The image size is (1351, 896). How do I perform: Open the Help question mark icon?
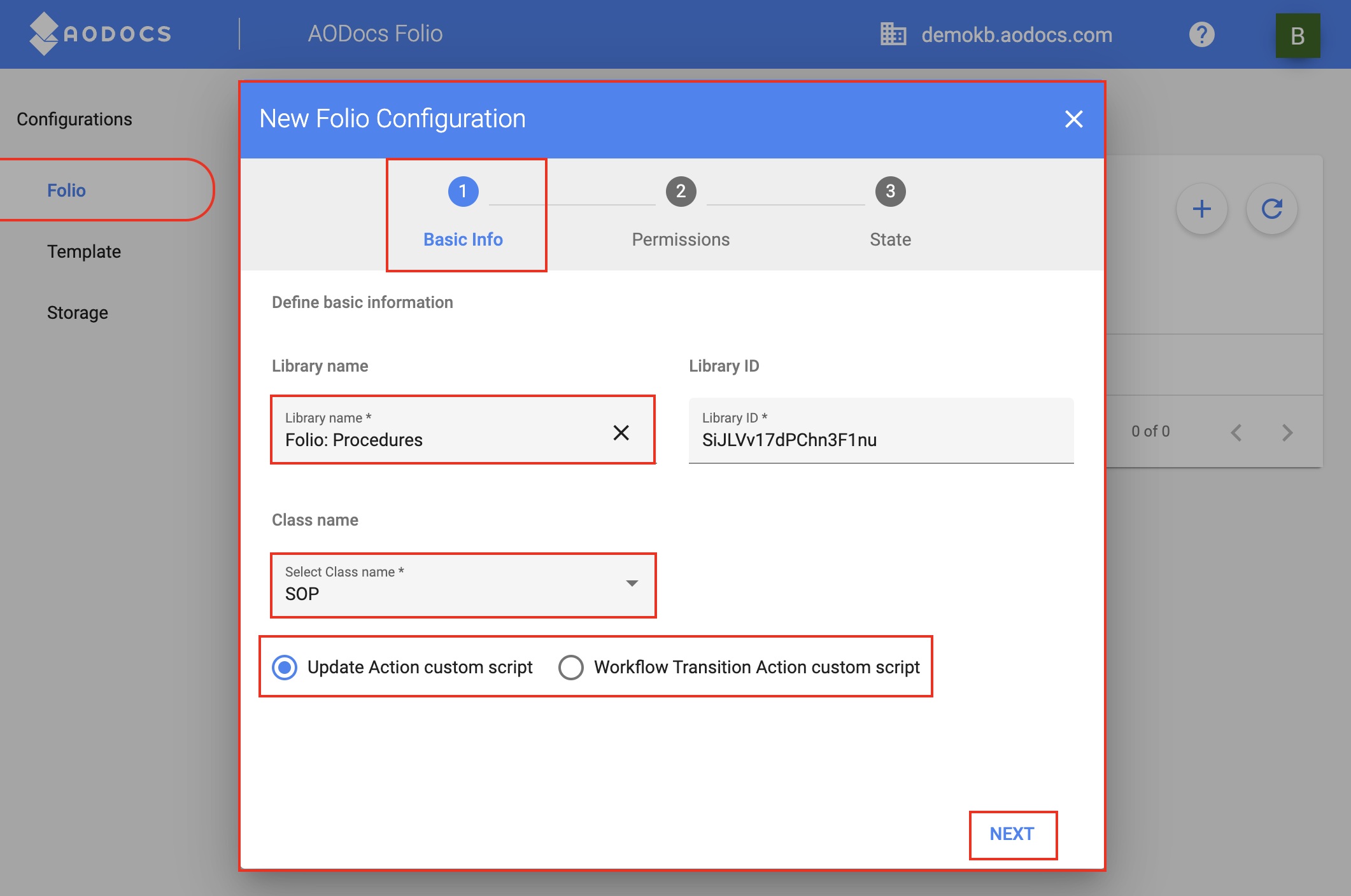[x=1201, y=34]
